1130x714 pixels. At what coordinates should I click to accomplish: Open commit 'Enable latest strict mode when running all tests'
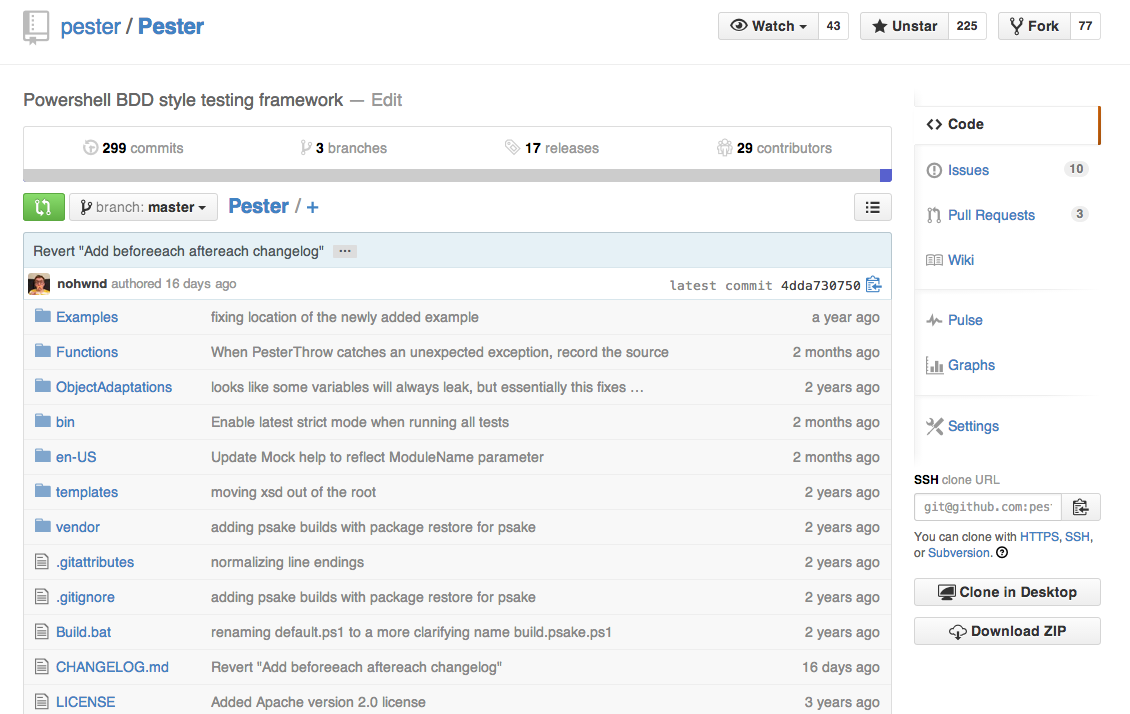click(360, 422)
